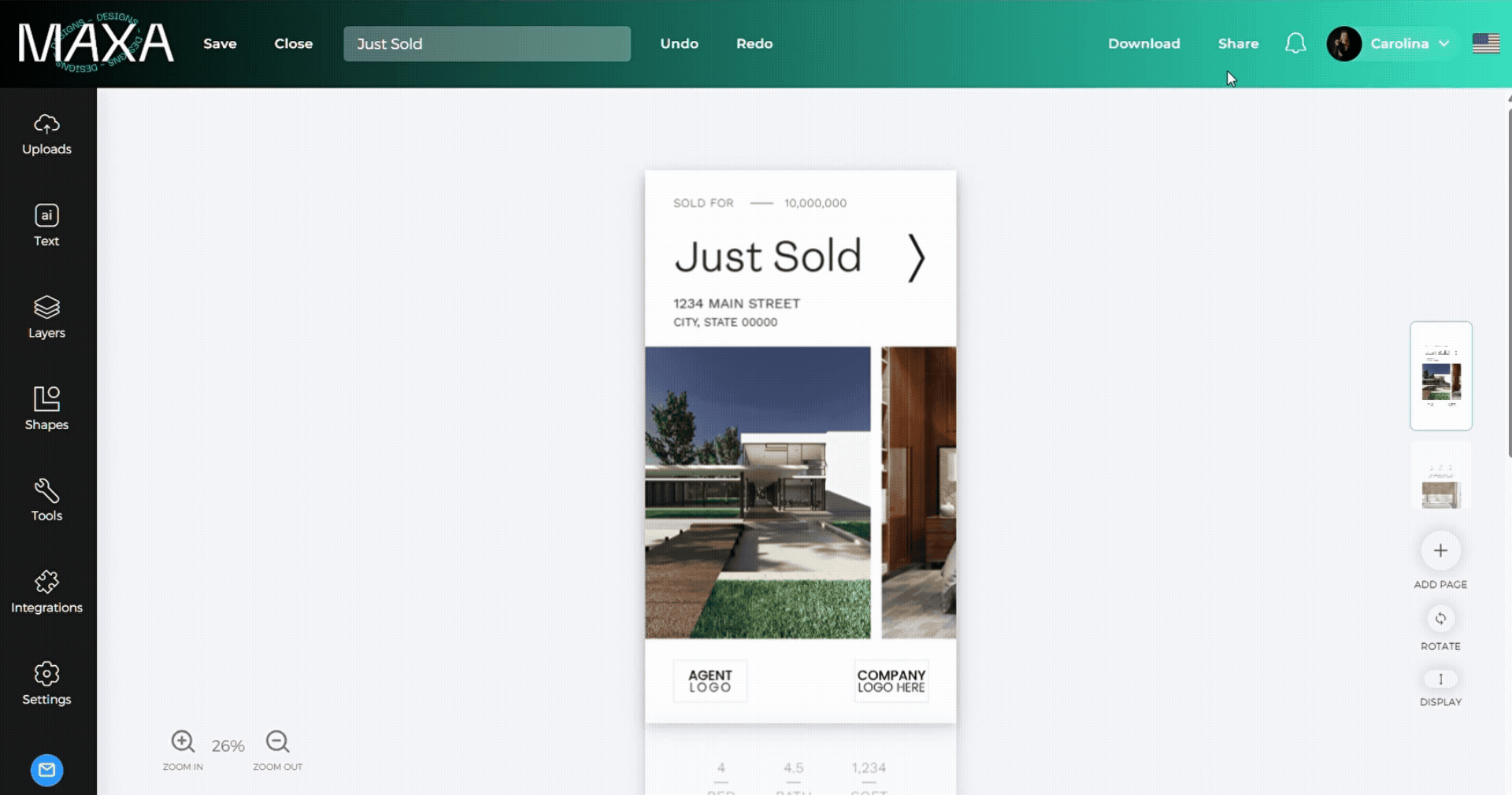Zoom in on the canvas
The image size is (1512, 795).
point(183,742)
